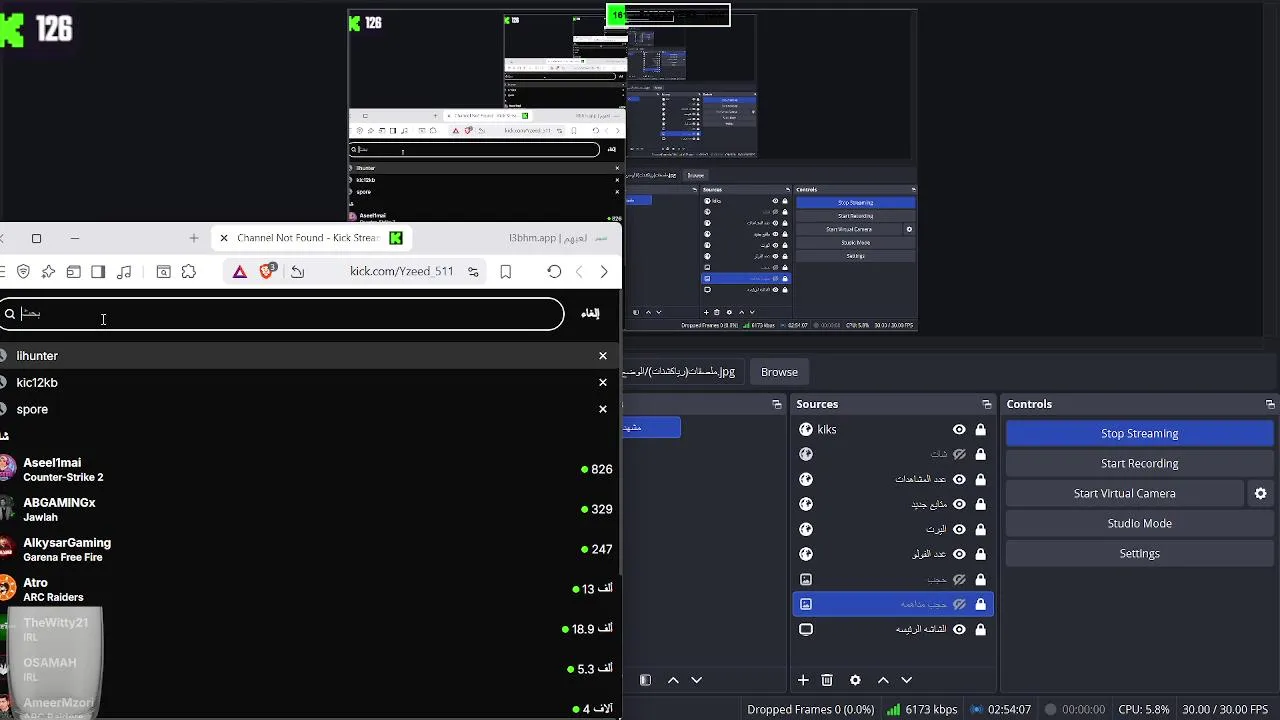The height and width of the screenshot is (720, 1280).
Task: Hide the الشاشه الرئيسه display source
Action: click(959, 629)
